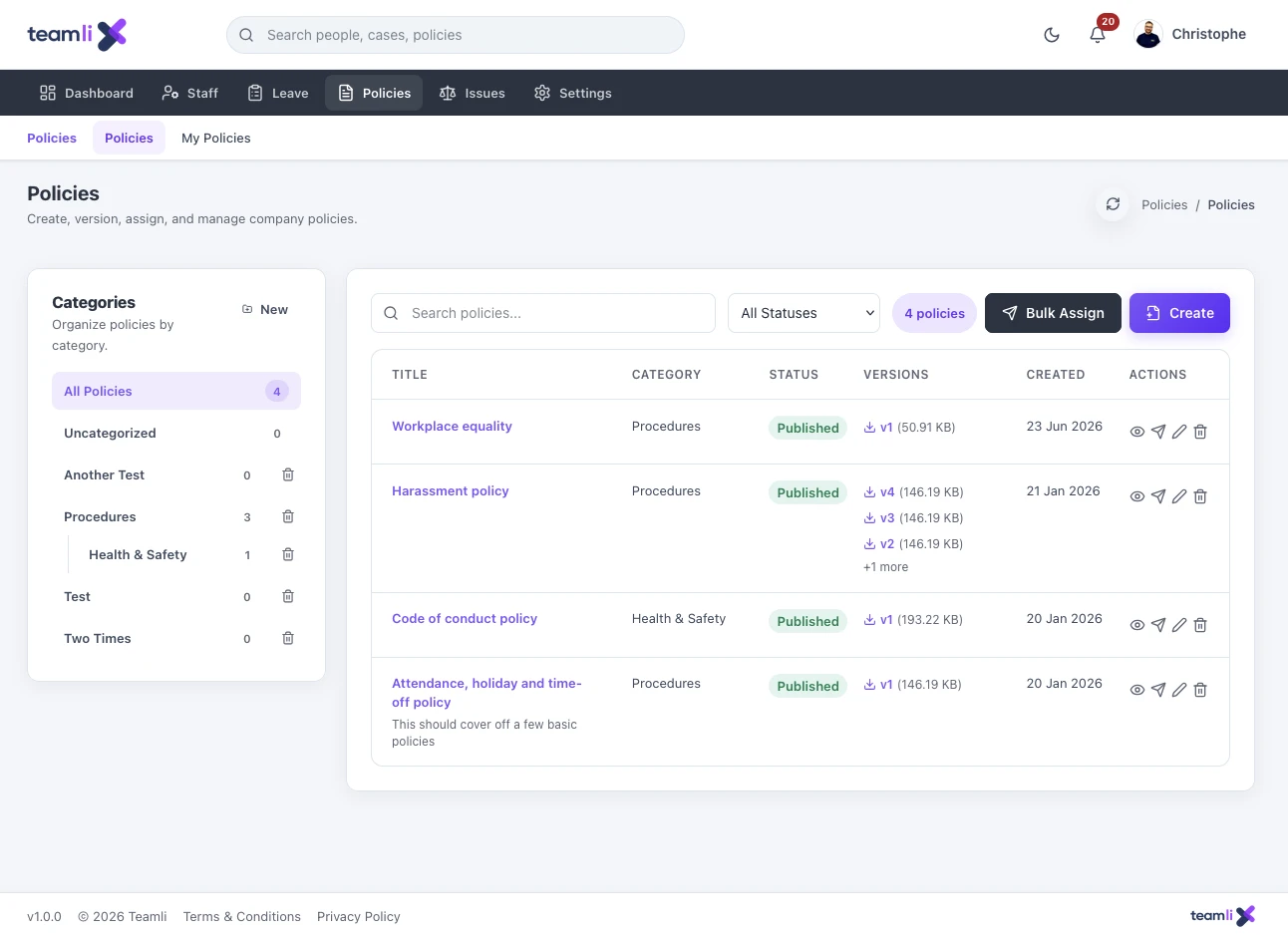Delete the Code of conduct policy
The width and height of the screenshot is (1288, 935).
point(1200,625)
